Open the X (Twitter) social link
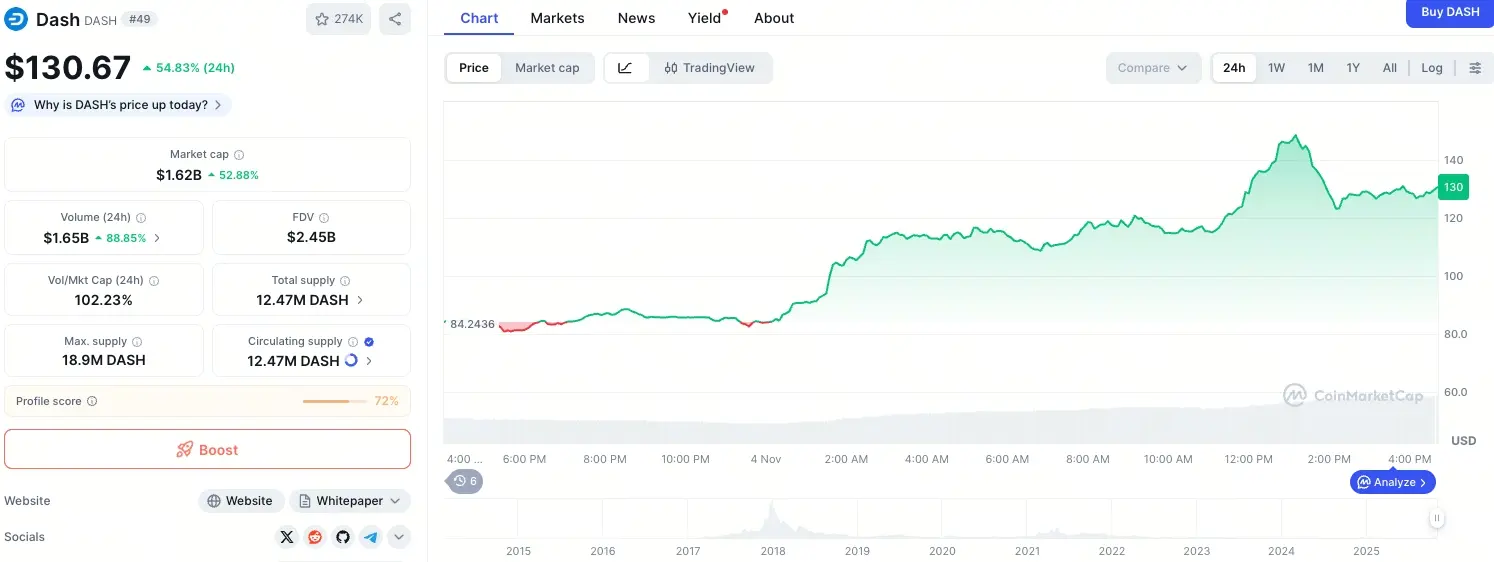 [x=287, y=537]
